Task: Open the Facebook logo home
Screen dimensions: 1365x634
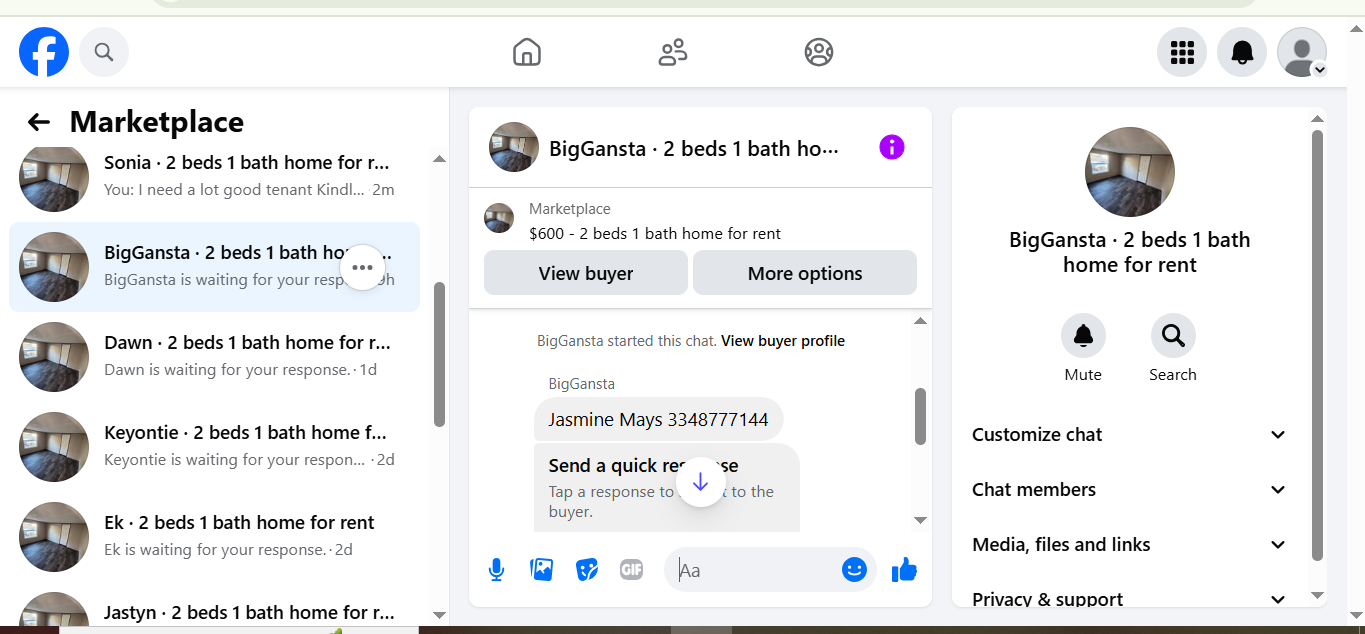Action: [44, 52]
